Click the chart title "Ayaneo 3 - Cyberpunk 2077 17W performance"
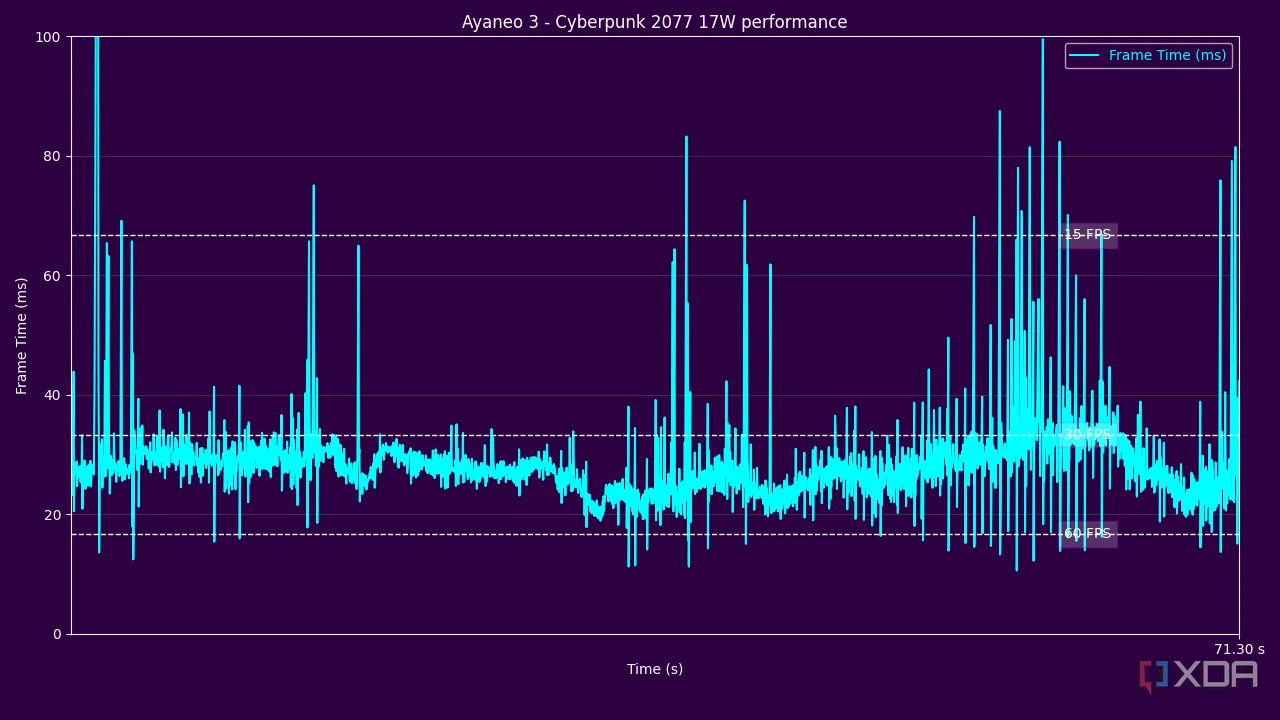This screenshot has height=720, width=1280. pos(654,22)
